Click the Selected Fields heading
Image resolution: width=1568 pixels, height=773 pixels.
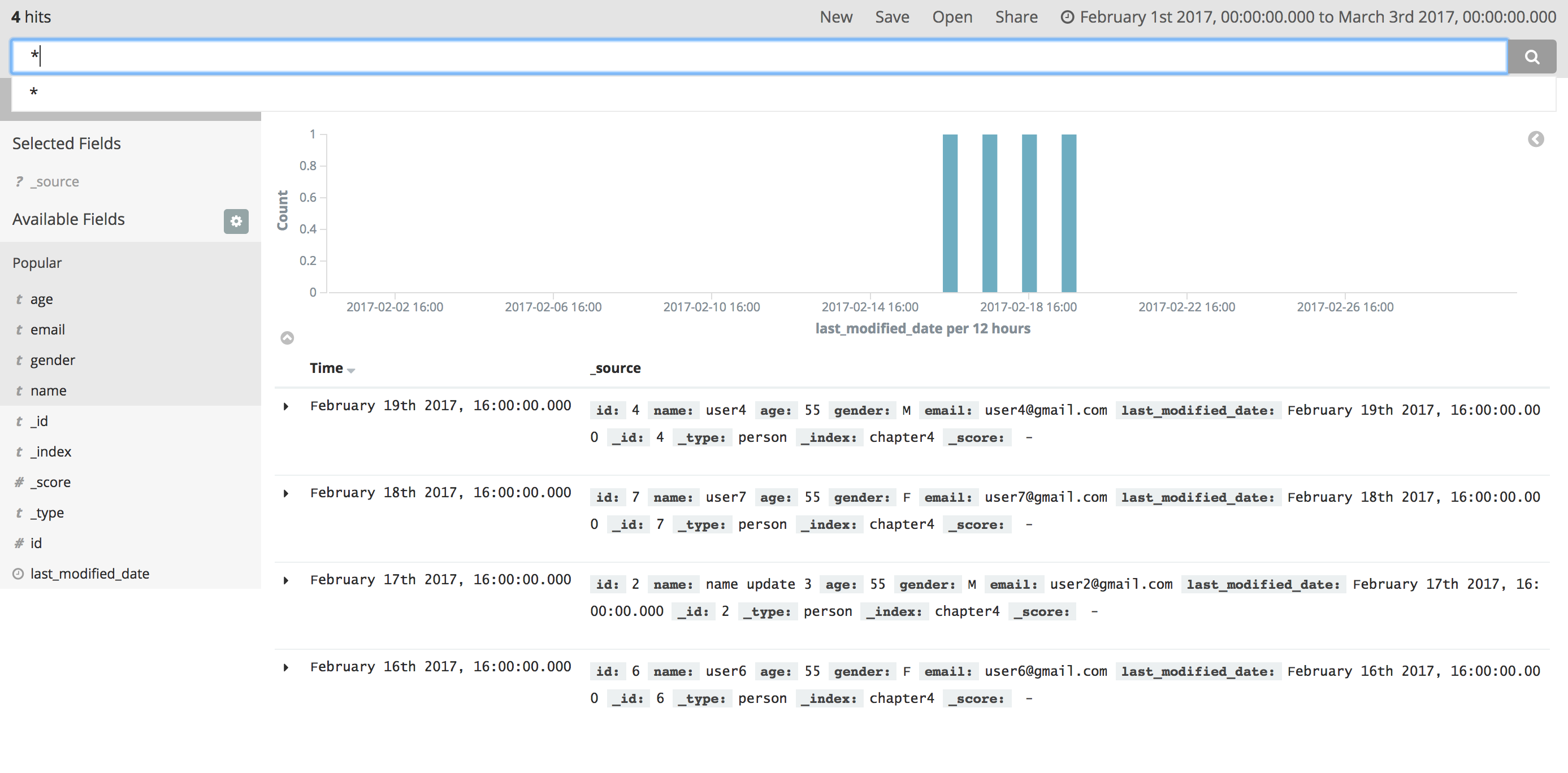[x=66, y=144]
